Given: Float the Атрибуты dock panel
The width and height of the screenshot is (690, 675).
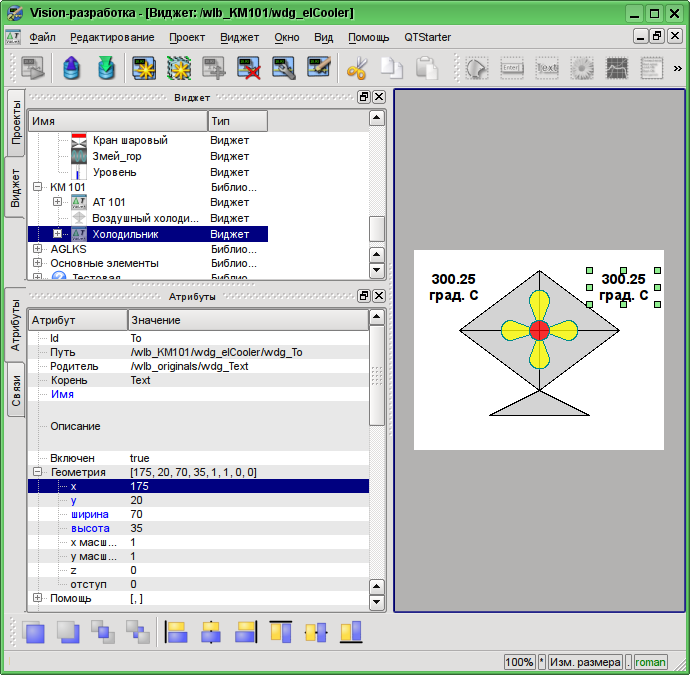Looking at the screenshot, I should point(364,297).
